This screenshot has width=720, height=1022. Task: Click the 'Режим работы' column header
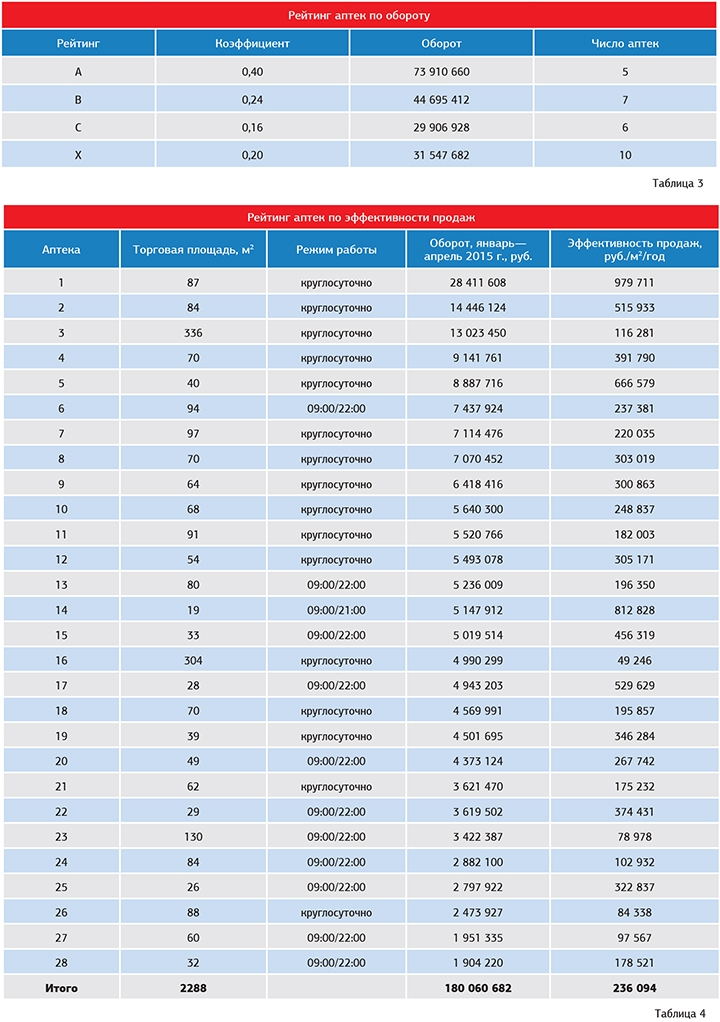(x=336, y=249)
